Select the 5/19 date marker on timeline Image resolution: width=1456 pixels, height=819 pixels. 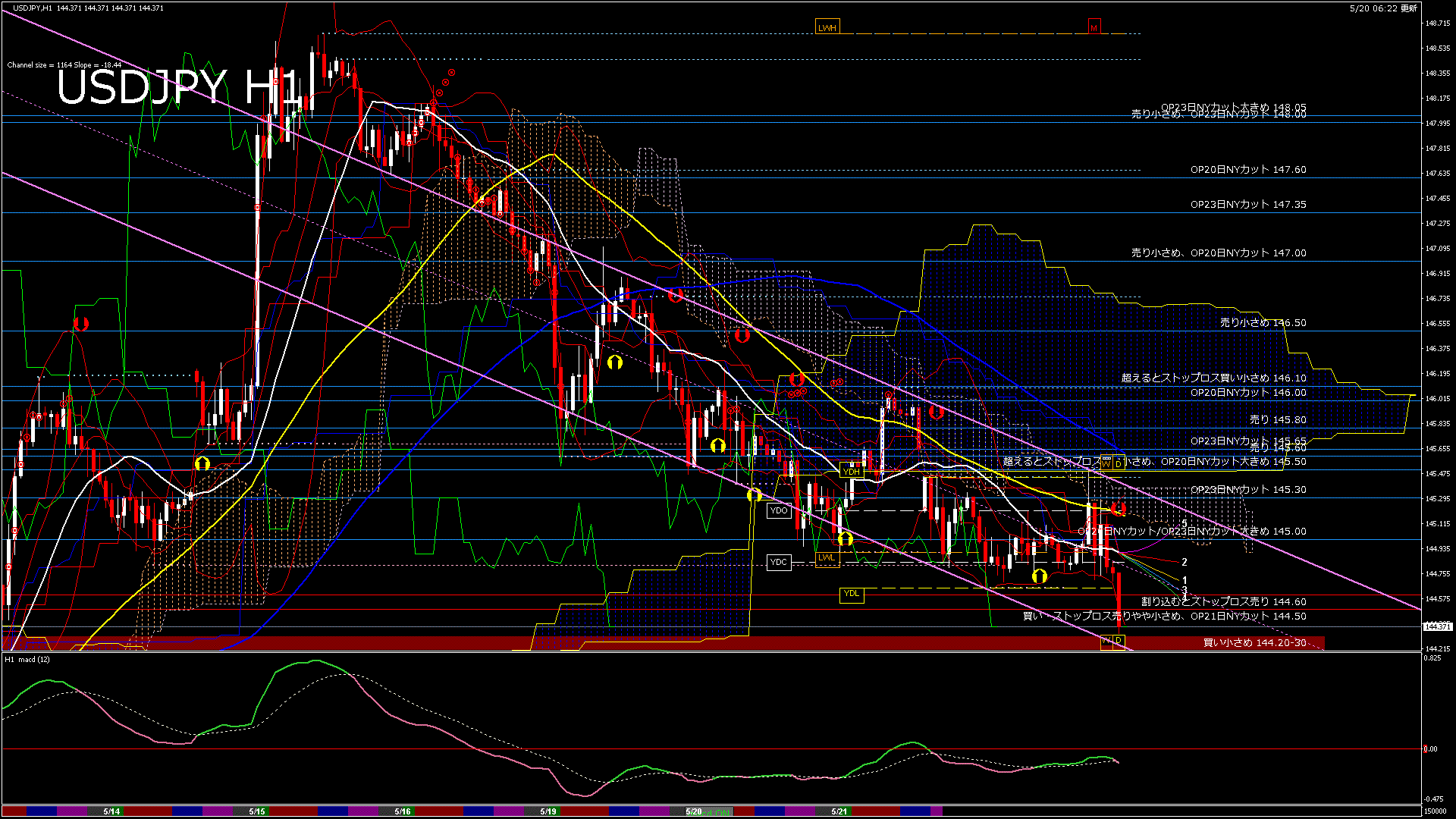click(x=548, y=811)
